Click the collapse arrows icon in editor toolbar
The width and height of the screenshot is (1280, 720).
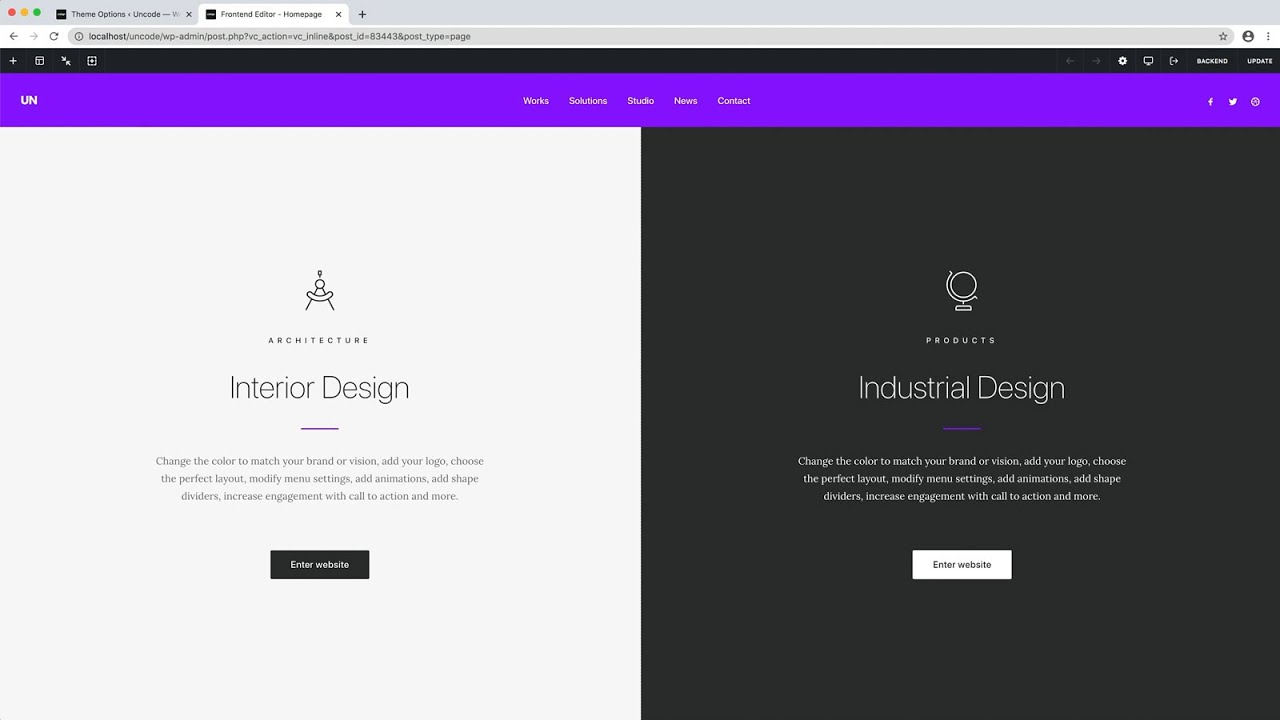click(66, 61)
